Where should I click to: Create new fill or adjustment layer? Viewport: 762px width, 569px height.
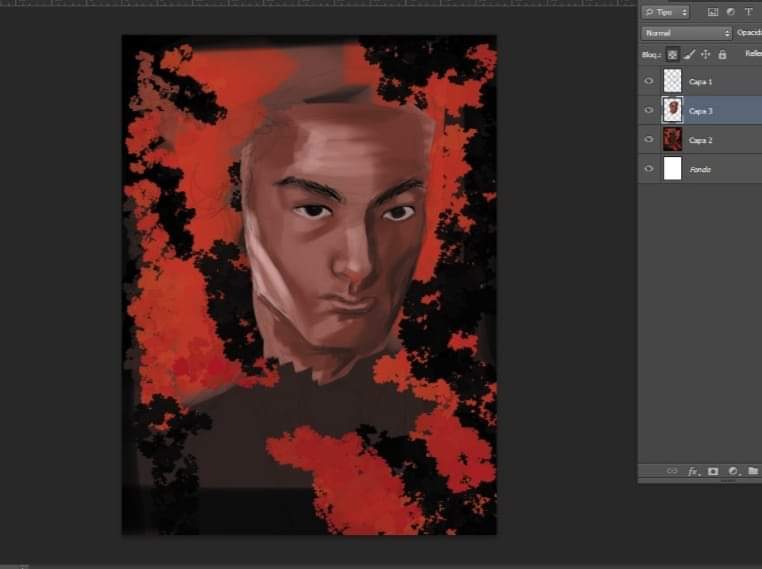pos(733,471)
